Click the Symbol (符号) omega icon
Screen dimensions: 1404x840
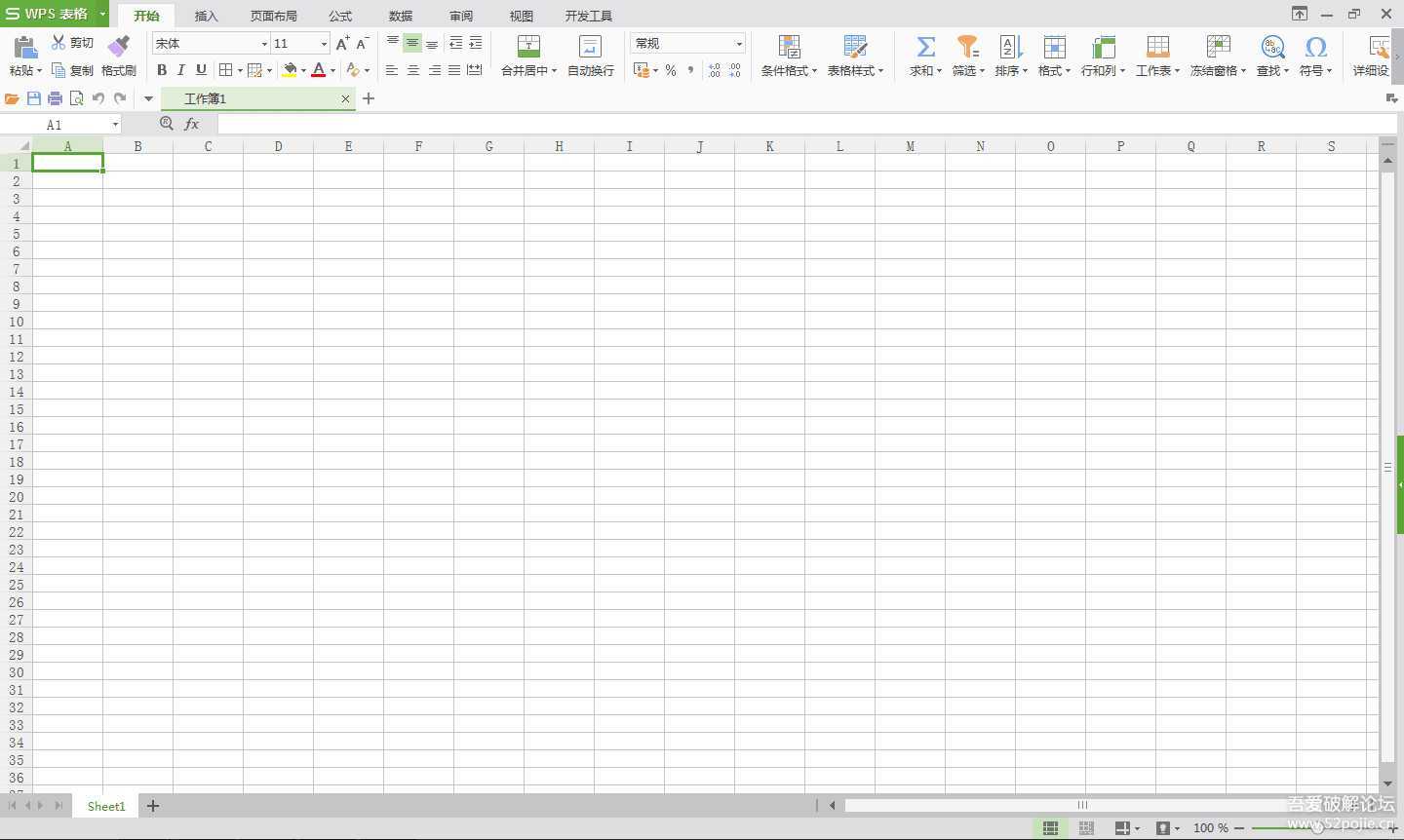click(x=1315, y=47)
